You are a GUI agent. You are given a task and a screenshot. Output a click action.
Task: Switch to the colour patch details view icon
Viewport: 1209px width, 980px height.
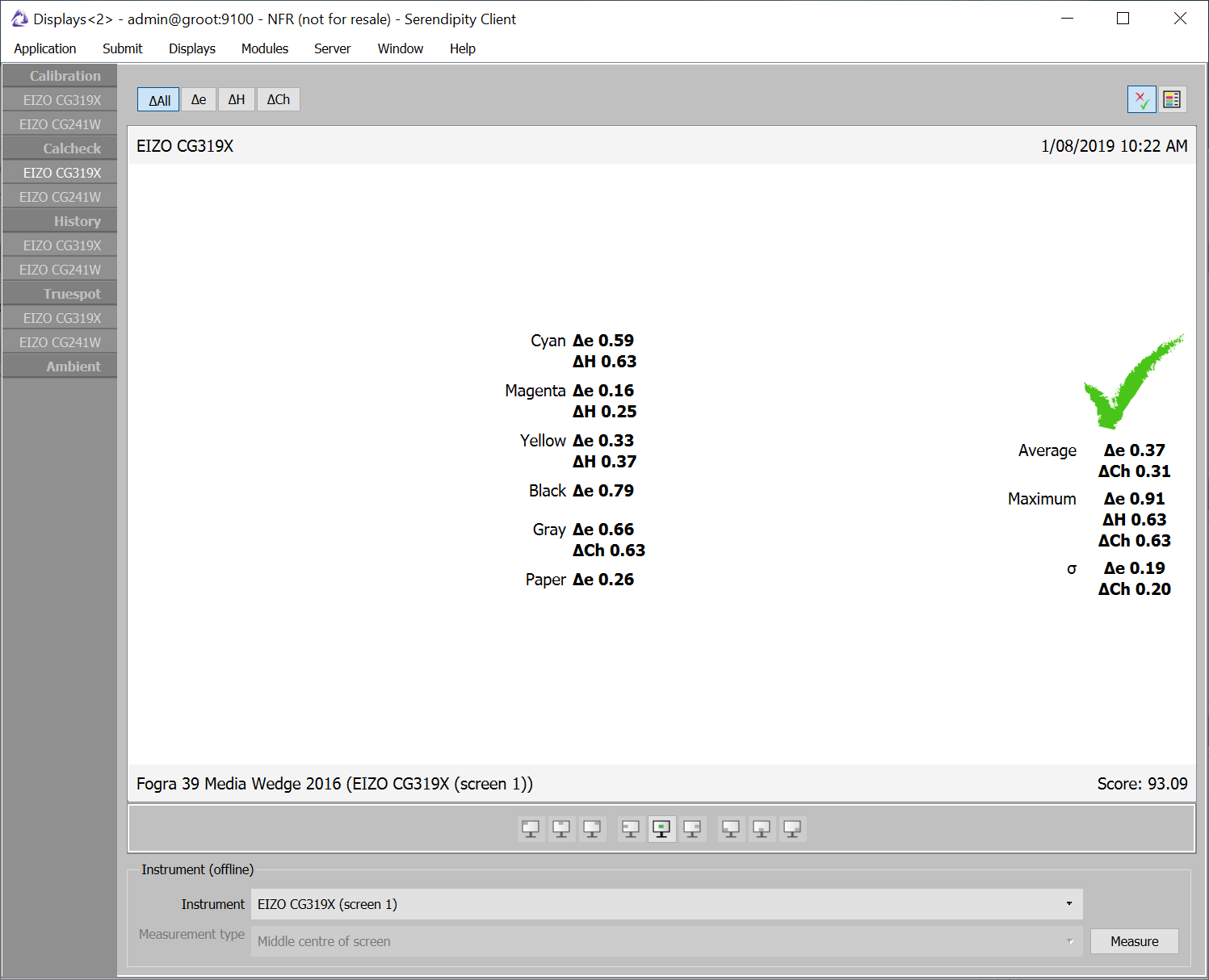tap(1172, 99)
